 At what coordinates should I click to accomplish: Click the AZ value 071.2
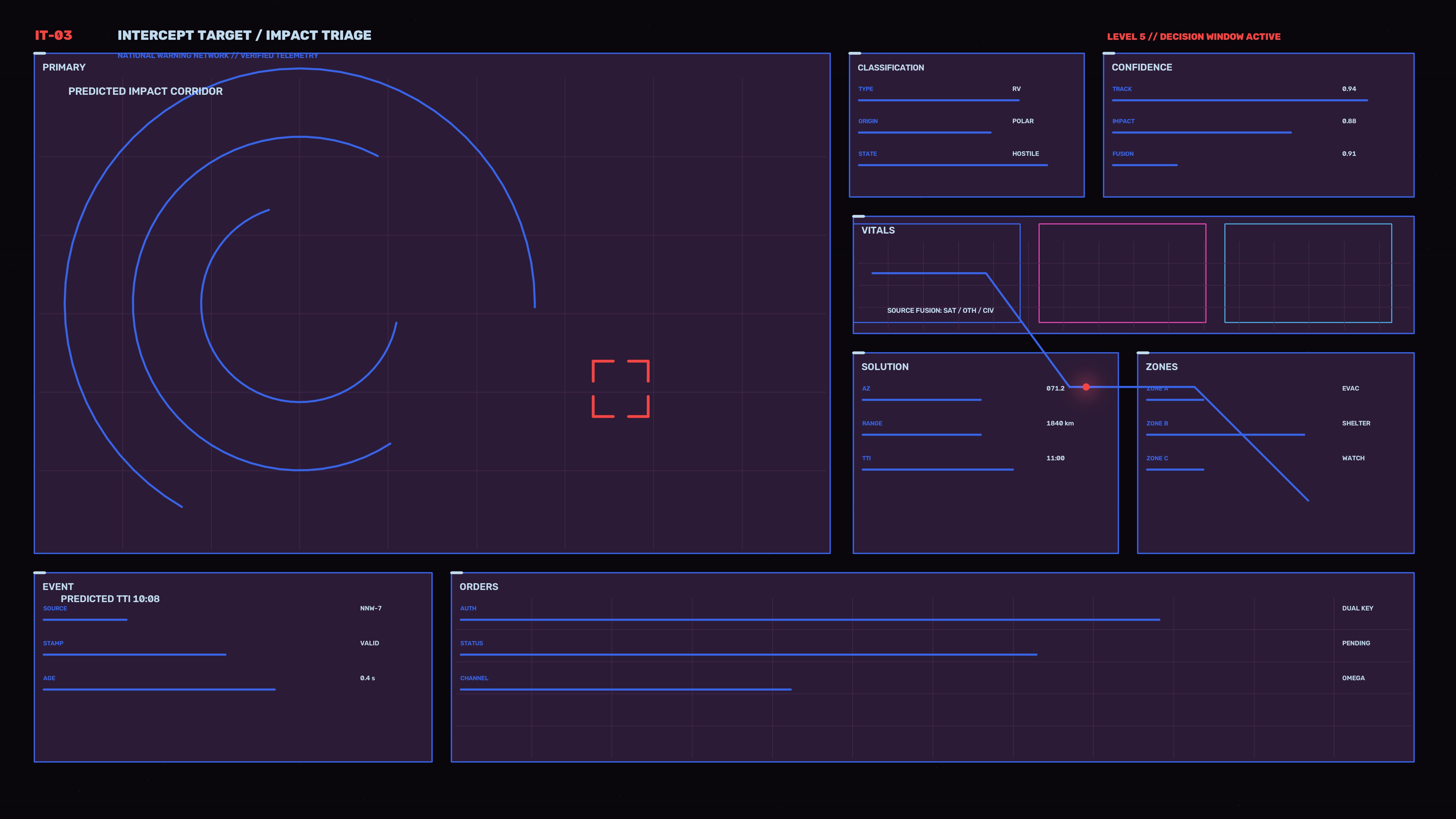coord(1055,388)
